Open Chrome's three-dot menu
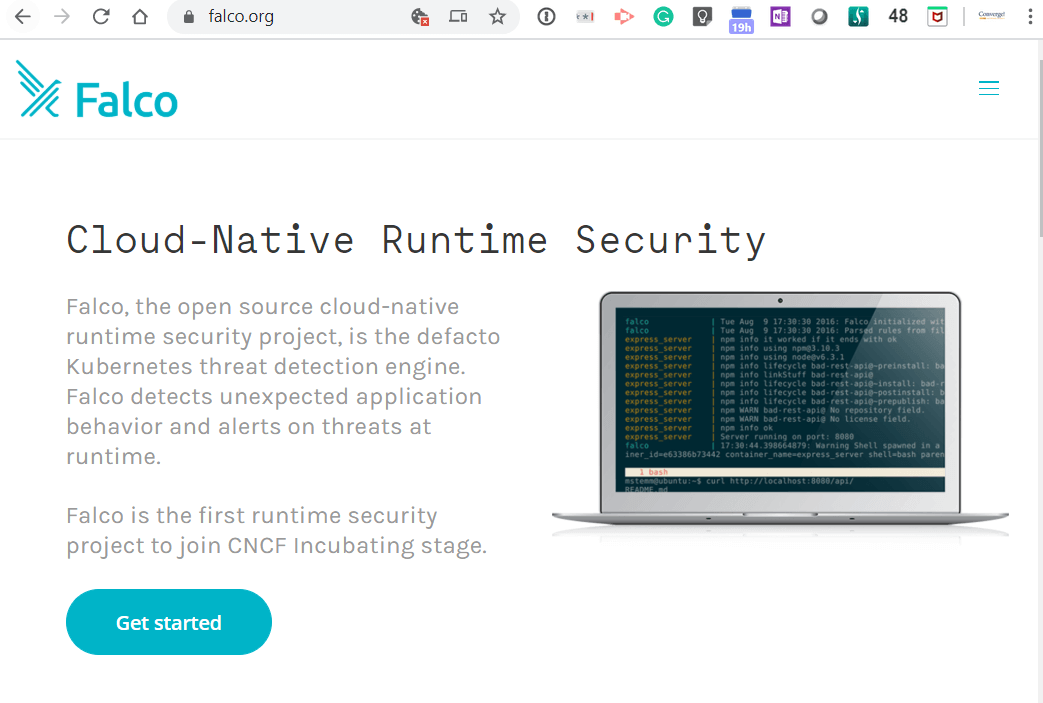The width and height of the screenshot is (1043, 703). tap(1030, 16)
